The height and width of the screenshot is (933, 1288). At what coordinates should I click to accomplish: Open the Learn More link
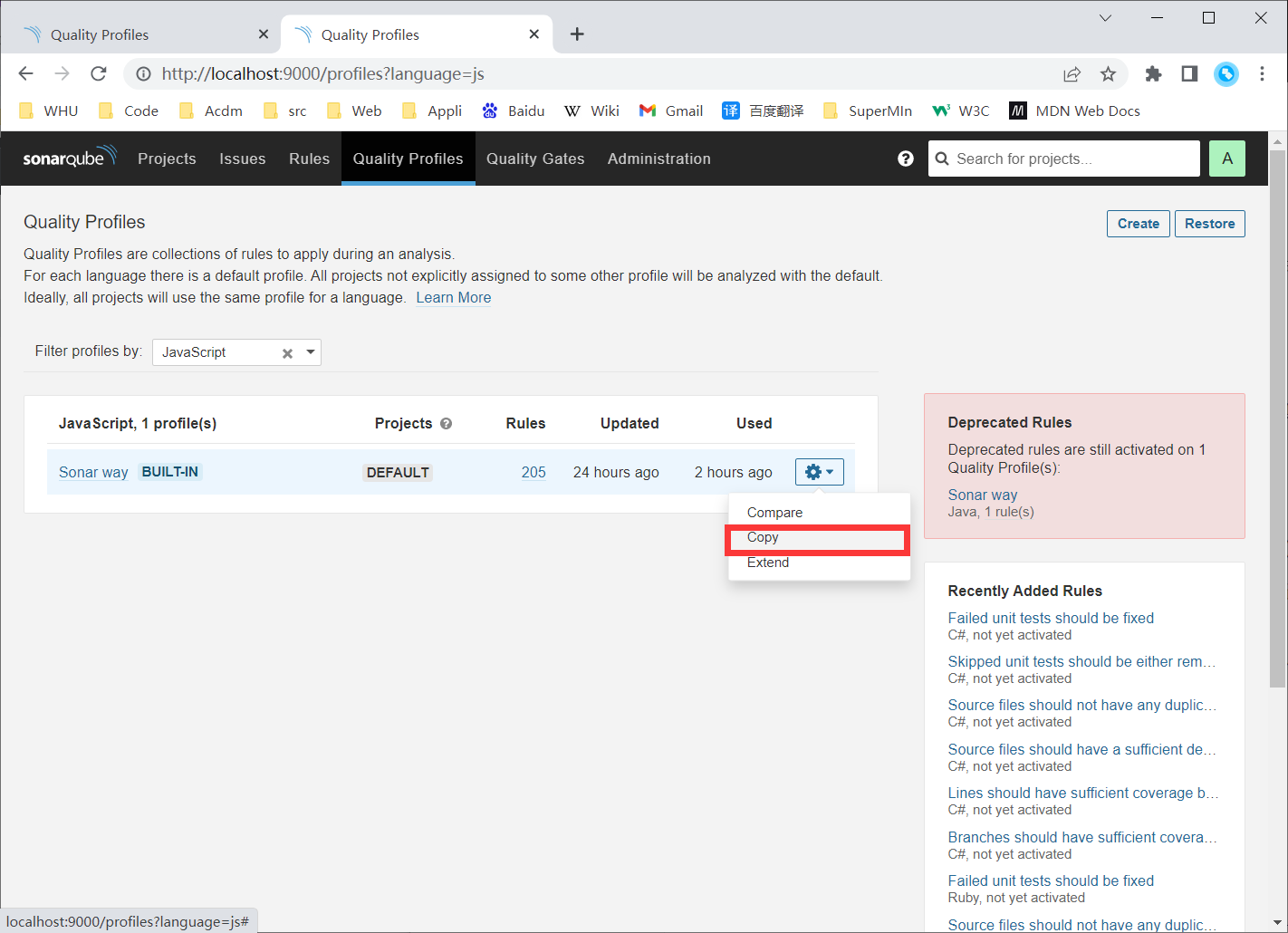[x=454, y=297]
